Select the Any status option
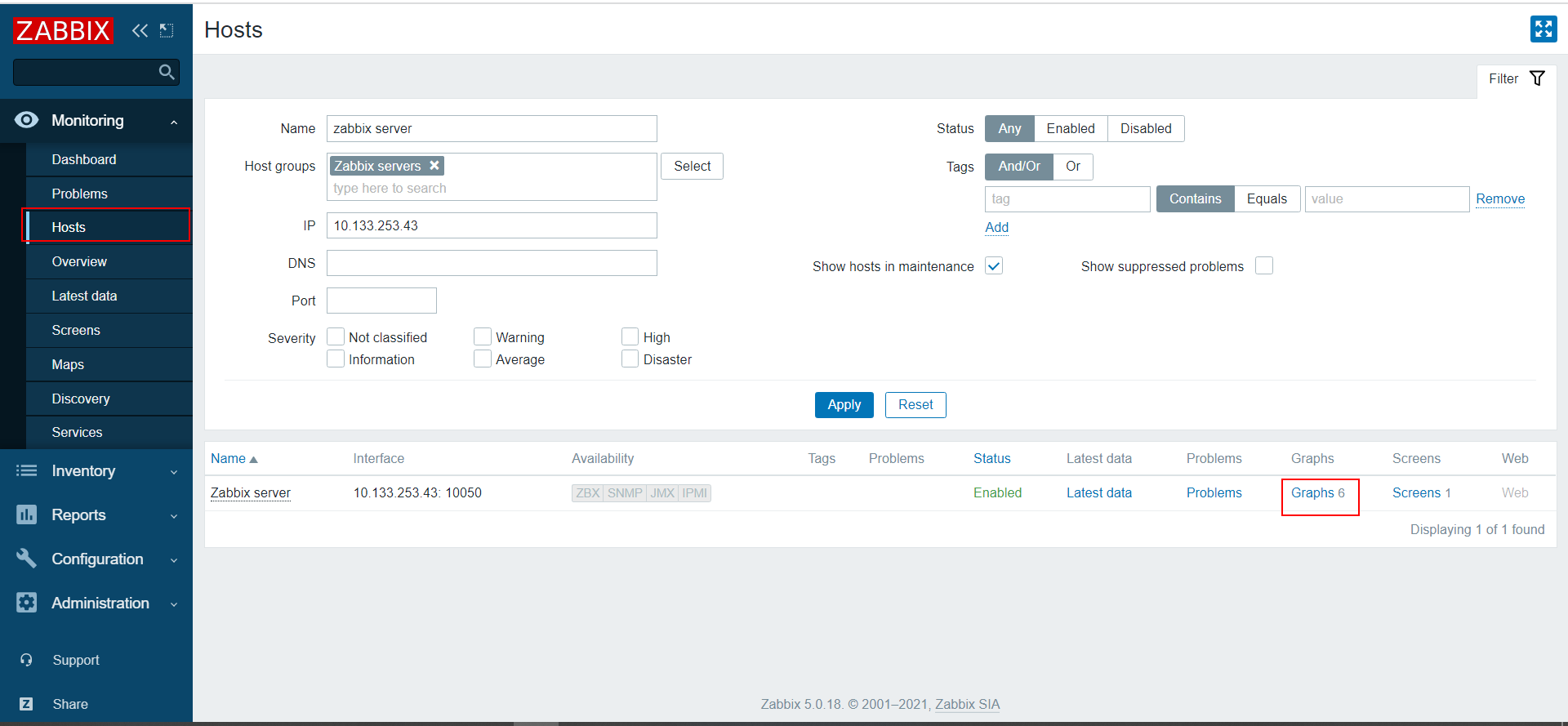The height and width of the screenshot is (726, 1568). pos(1009,128)
